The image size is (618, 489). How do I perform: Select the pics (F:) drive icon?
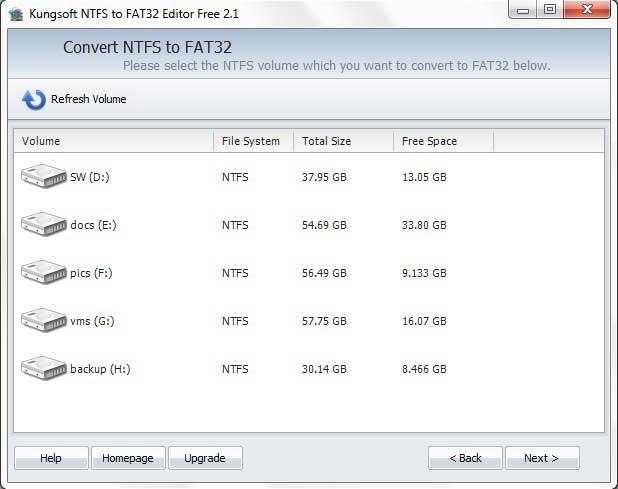[x=43, y=272]
